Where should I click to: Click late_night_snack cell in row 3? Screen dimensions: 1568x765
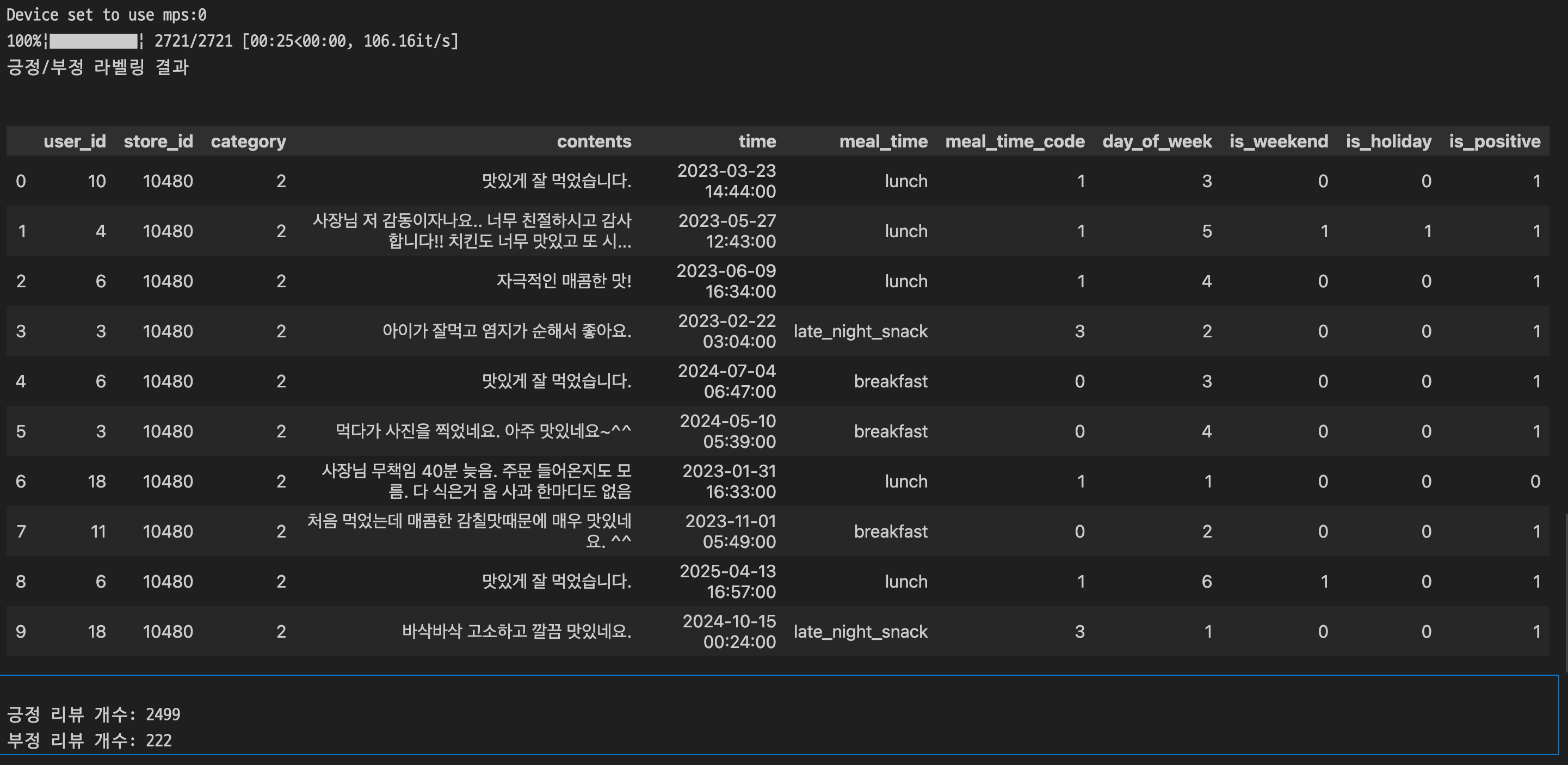click(860, 331)
